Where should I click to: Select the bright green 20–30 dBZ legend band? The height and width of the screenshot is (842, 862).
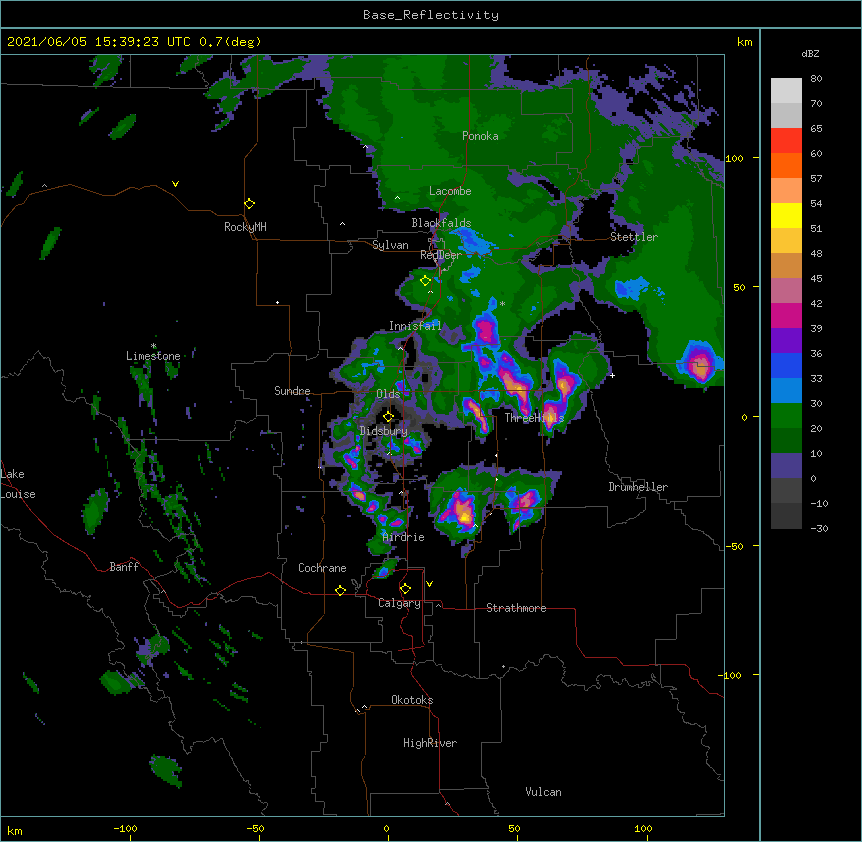[x=786, y=416]
